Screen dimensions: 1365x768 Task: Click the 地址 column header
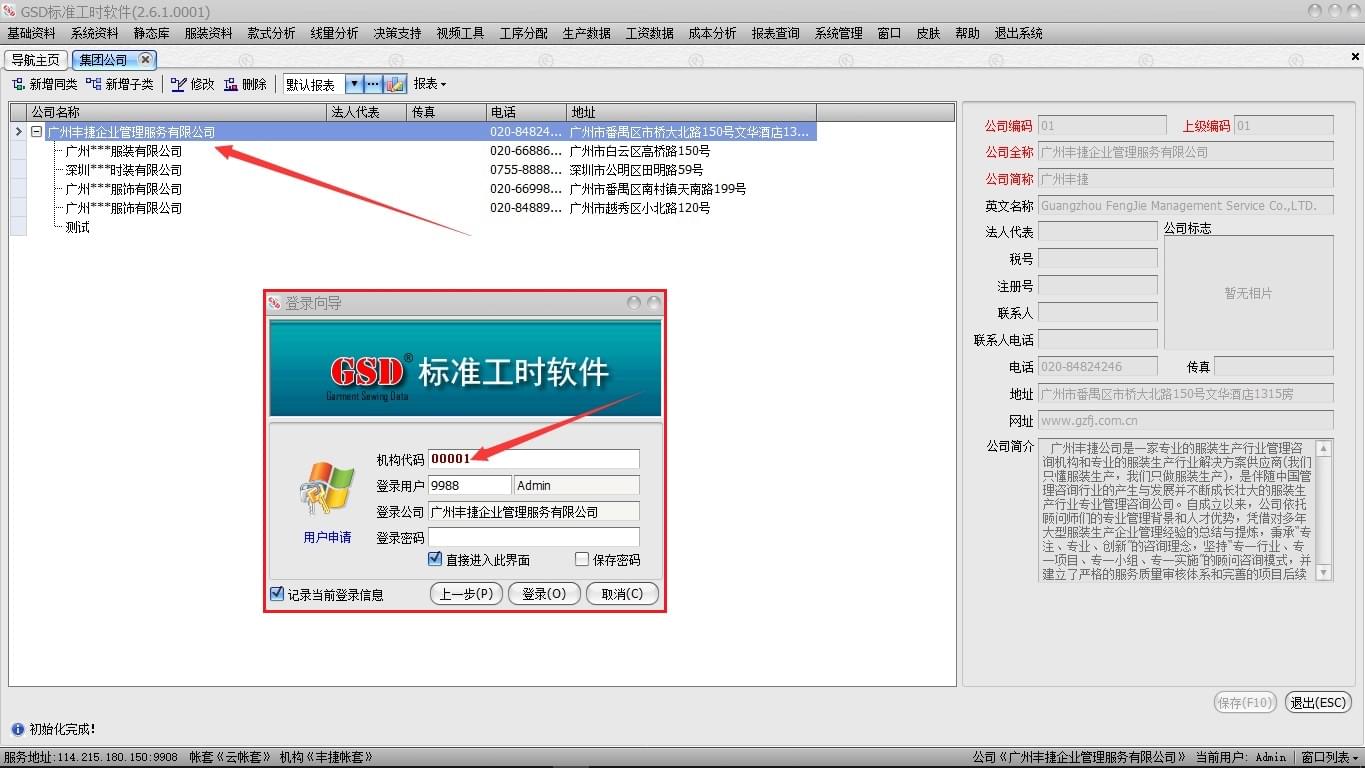click(691, 112)
